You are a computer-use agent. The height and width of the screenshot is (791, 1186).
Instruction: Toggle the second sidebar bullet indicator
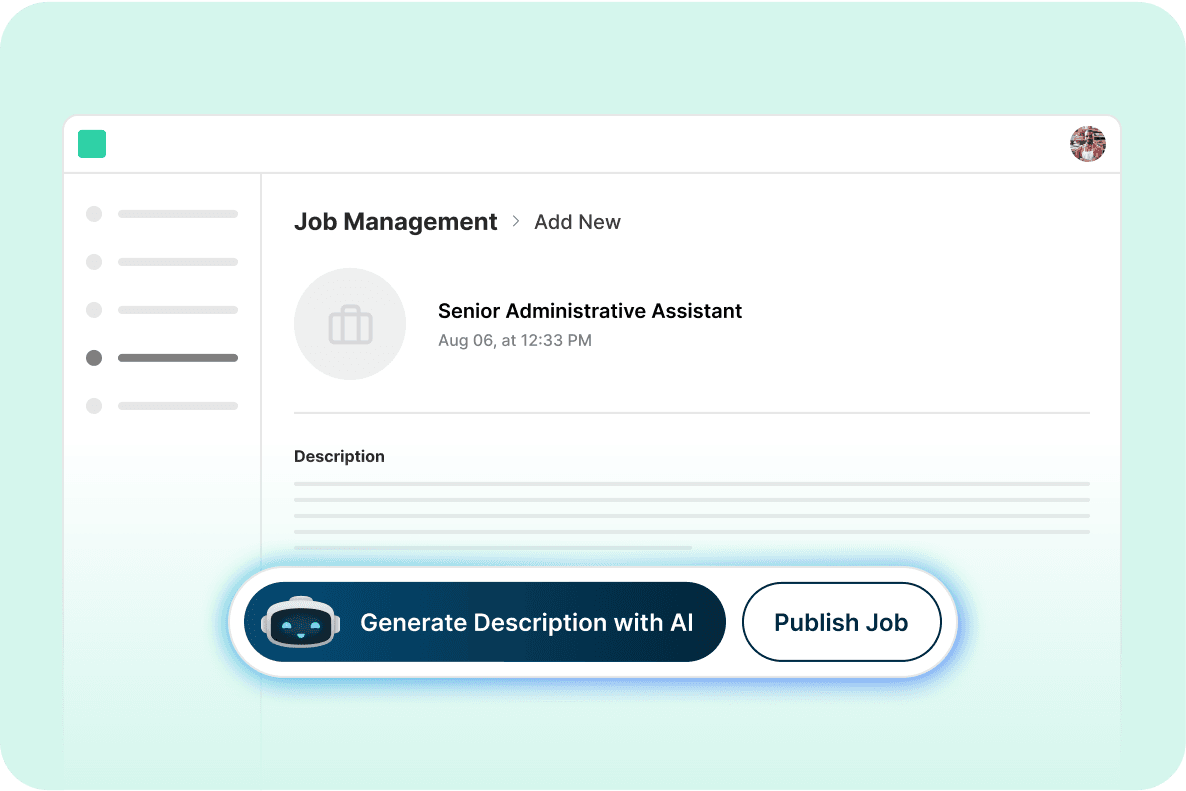pos(94,262)
